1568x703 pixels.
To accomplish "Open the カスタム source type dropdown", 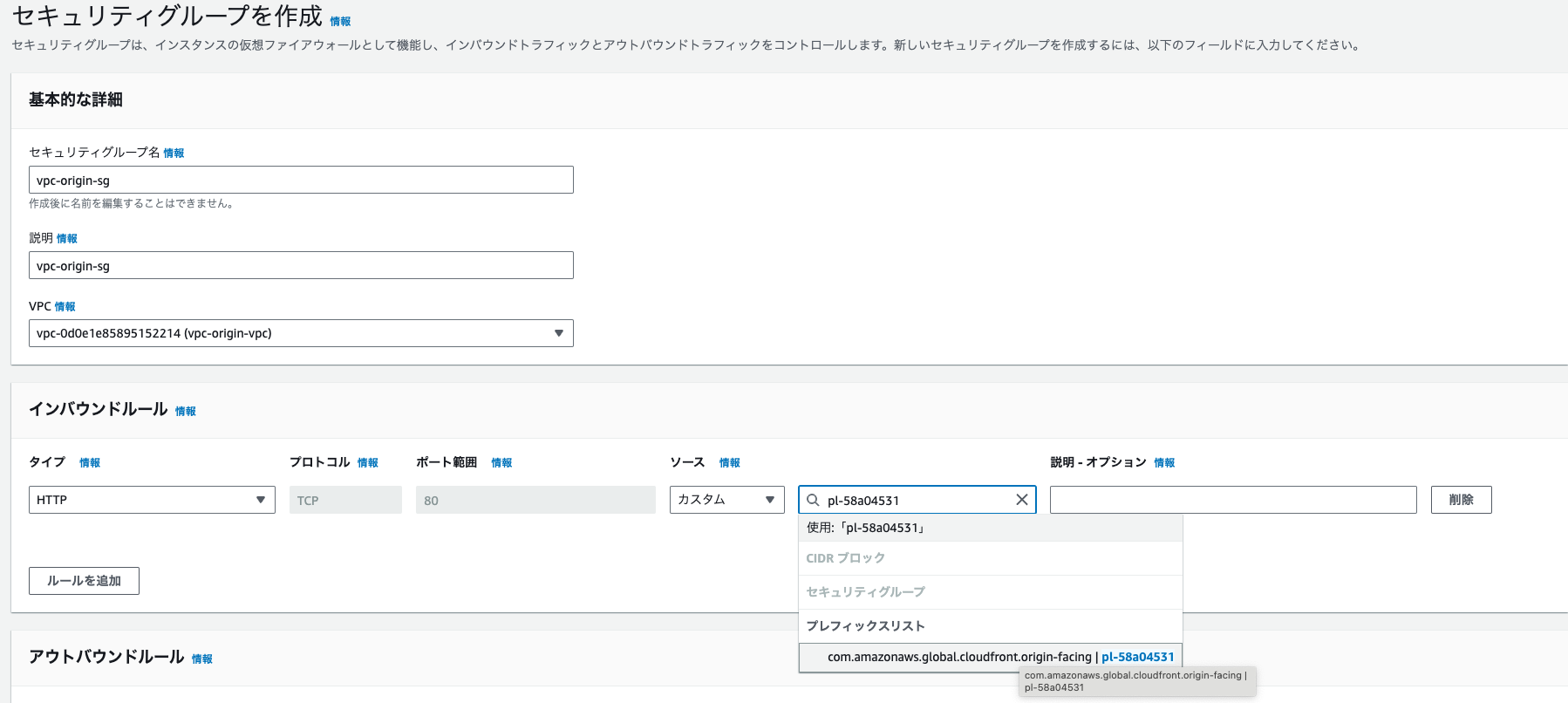I will [x=727, y=500].
